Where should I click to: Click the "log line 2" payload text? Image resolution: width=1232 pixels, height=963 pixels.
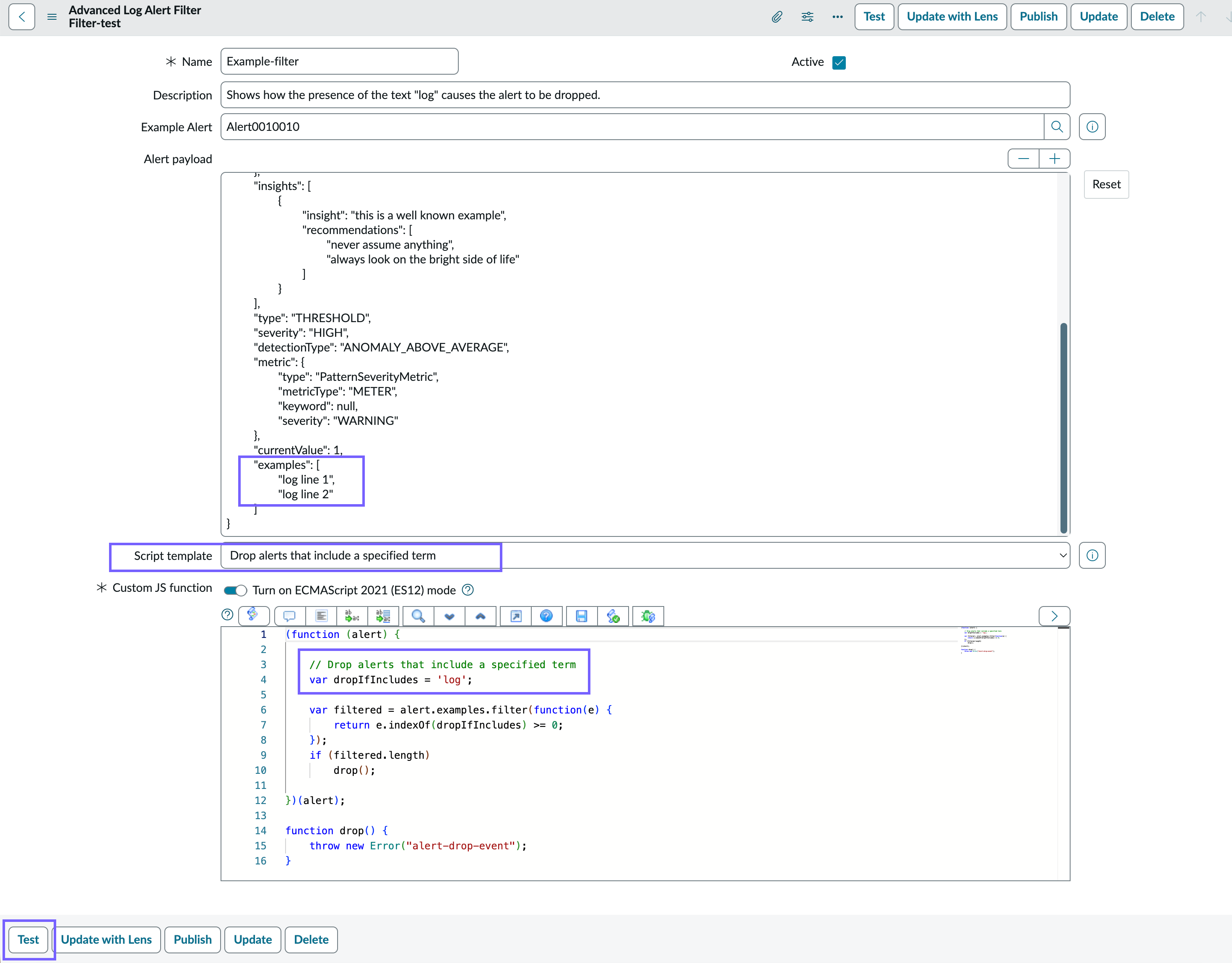(x=305, y=494)
